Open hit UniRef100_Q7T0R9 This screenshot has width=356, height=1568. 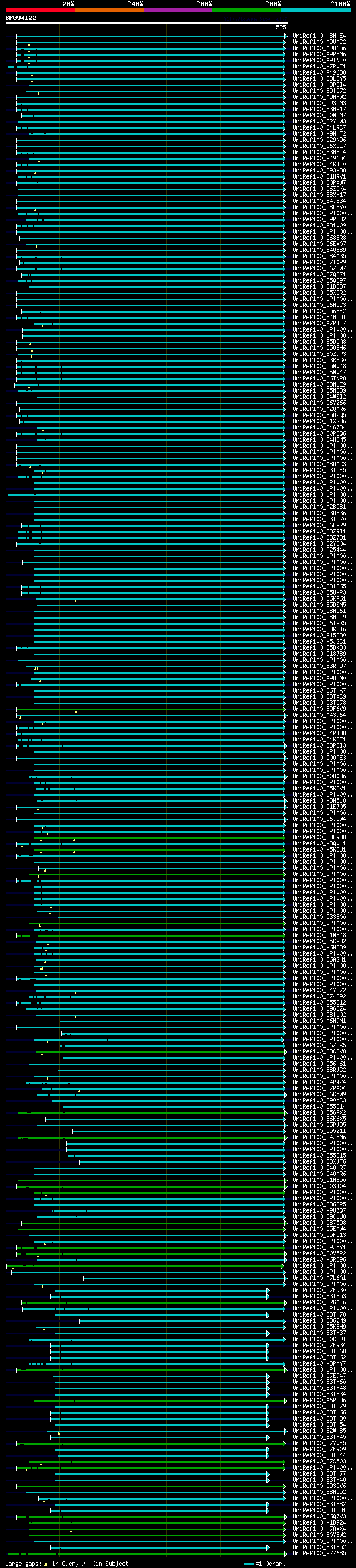[x=319, y=263]
